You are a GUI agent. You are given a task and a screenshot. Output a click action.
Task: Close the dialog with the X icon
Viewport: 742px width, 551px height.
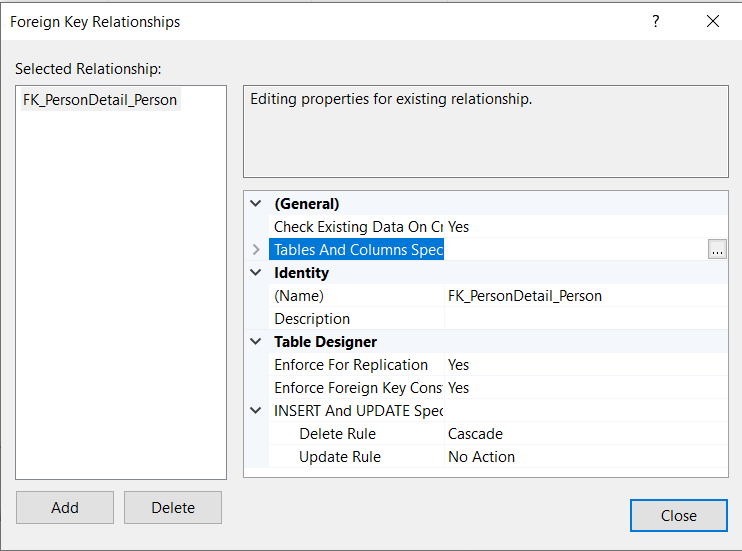(x=713, y=21)
